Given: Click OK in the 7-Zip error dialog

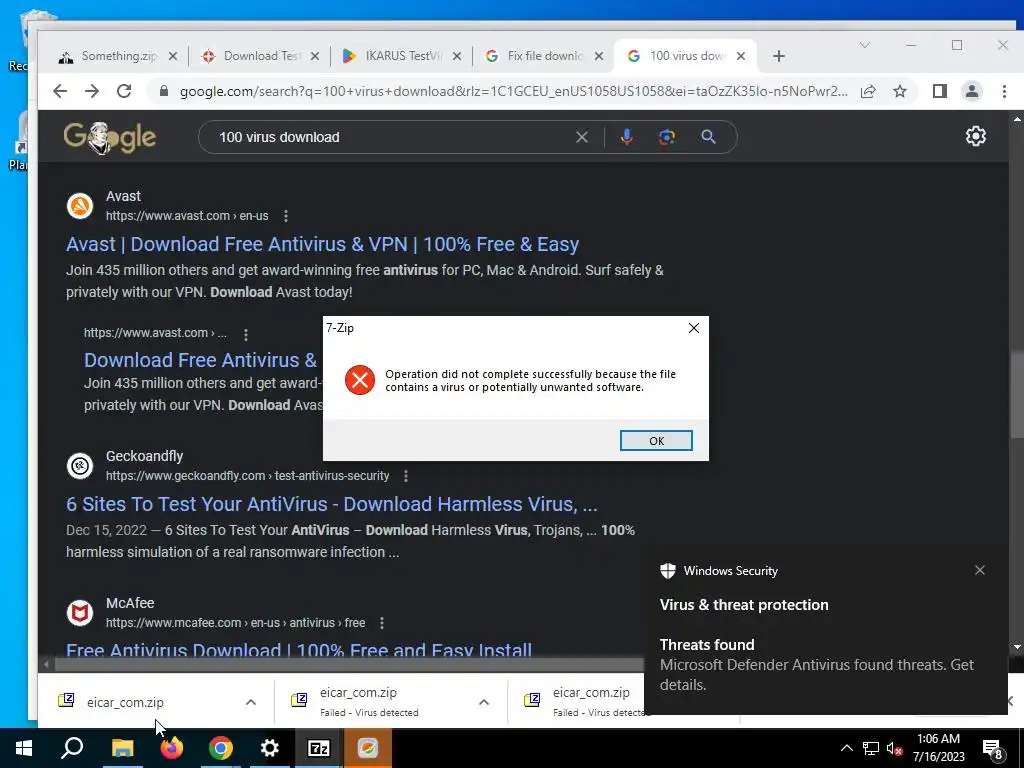Looking at the screenshot, I should click(x=656, y=441).
